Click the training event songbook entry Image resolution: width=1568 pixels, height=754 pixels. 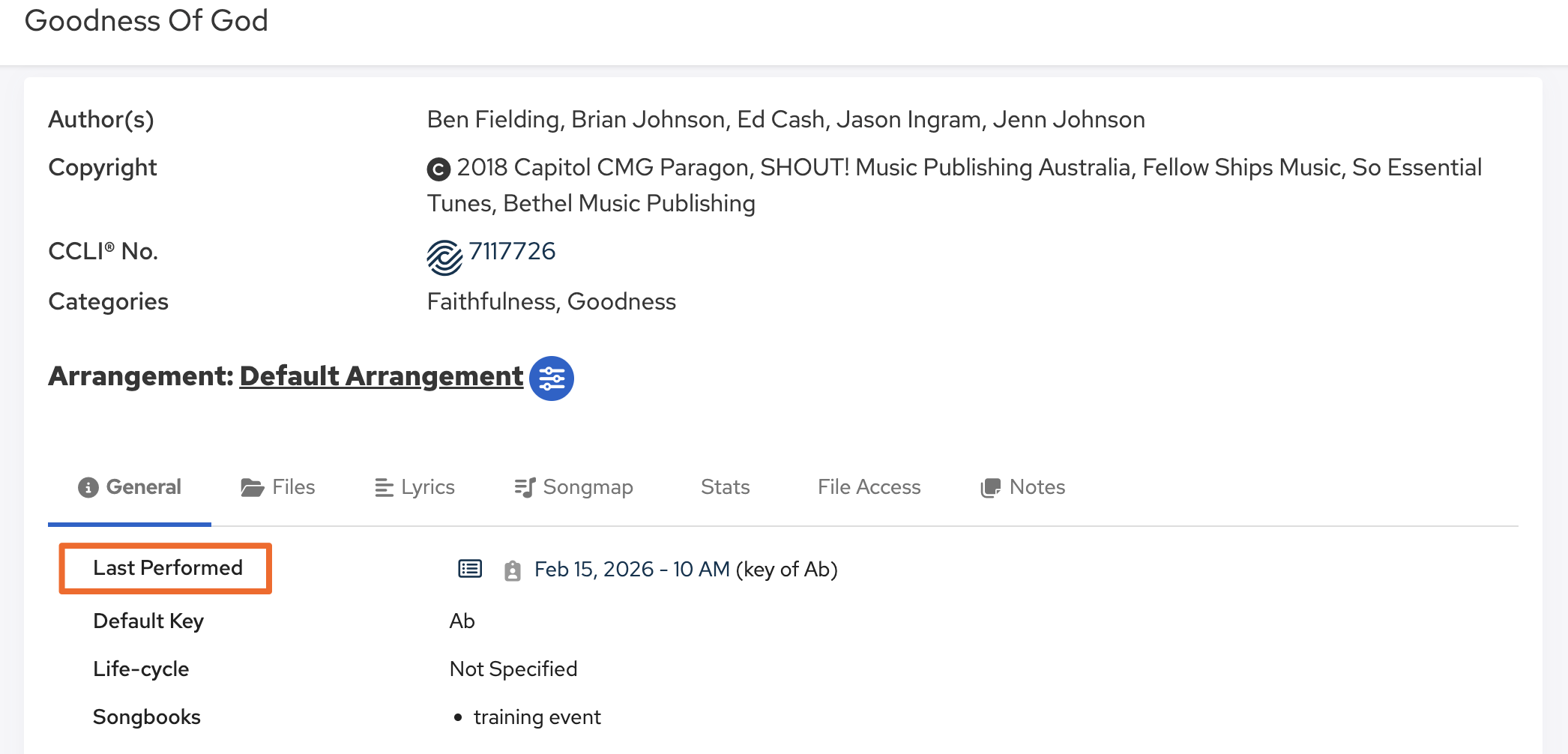[x=537, y=717]
